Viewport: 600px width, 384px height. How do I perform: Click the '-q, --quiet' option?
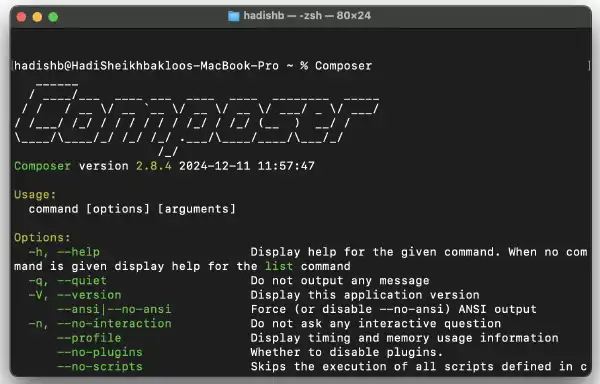coord(68,281)
